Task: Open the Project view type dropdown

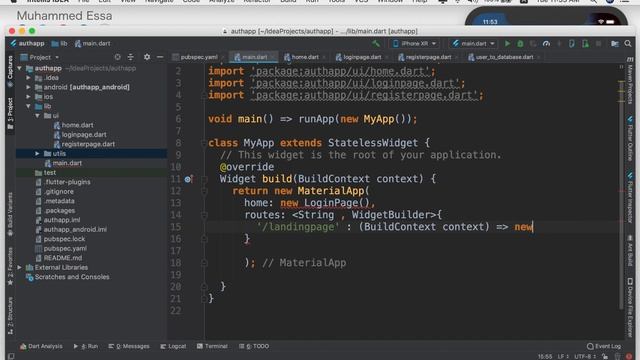Action: tap(40, 57)
